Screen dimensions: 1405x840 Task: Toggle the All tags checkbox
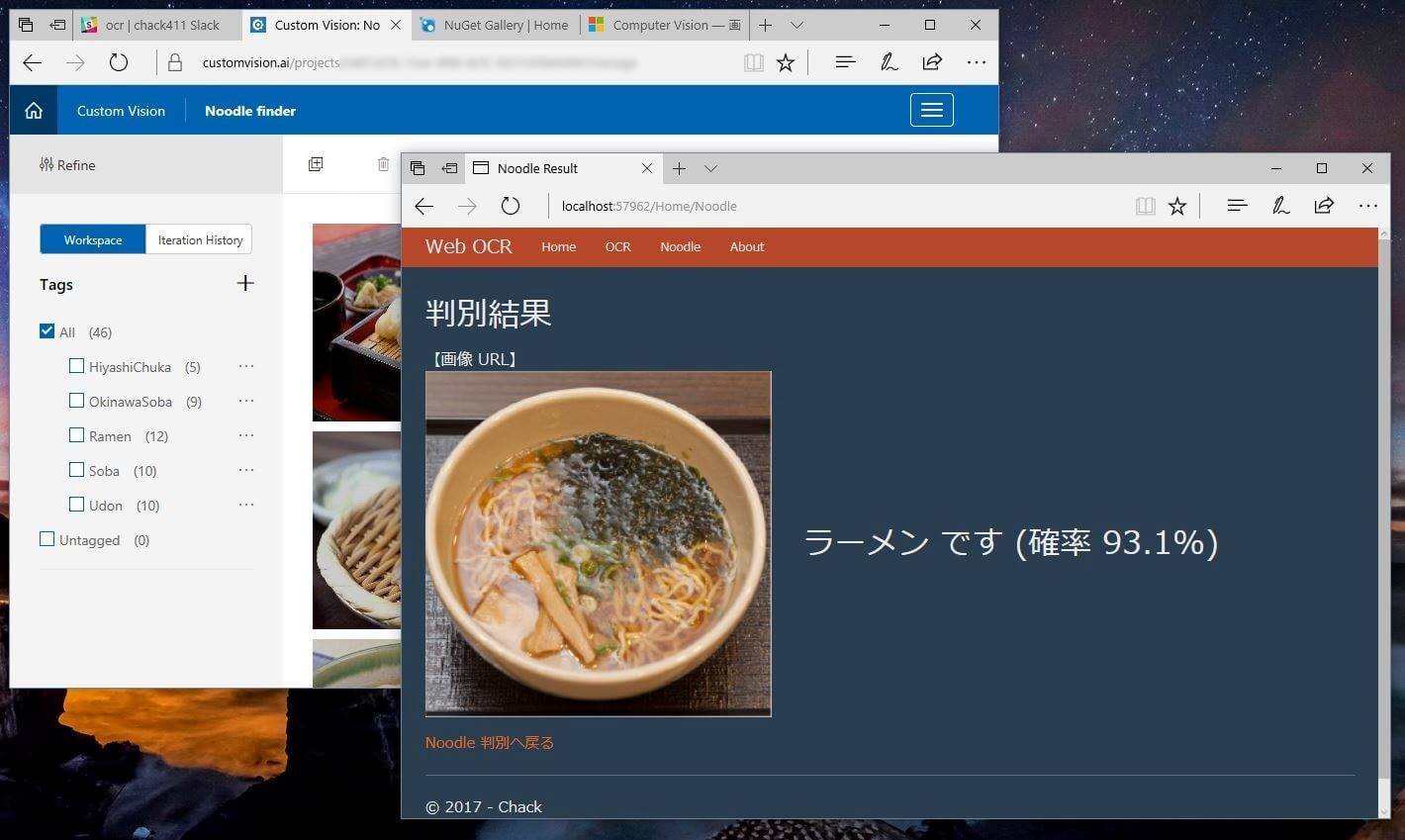pyautogui.click(x=47, y=331)
